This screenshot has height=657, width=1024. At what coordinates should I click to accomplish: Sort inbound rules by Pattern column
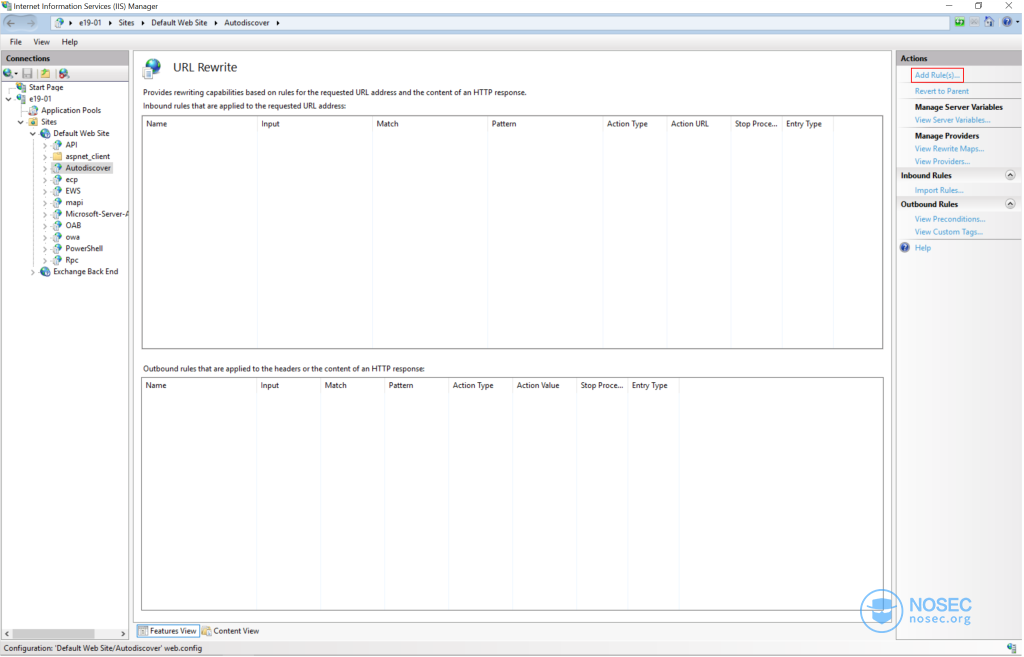545,123
